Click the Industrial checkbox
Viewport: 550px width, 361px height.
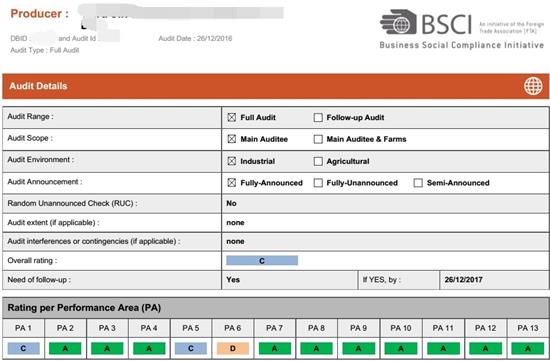[232, 161]
